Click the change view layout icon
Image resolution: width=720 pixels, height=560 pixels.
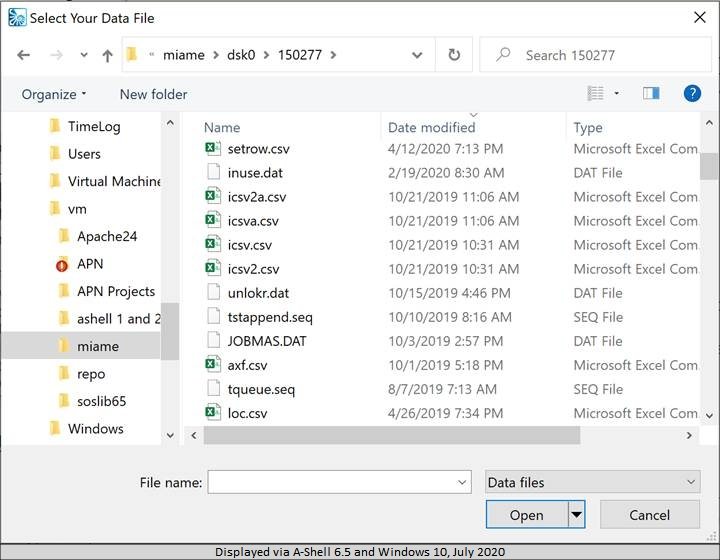[596, 93]
